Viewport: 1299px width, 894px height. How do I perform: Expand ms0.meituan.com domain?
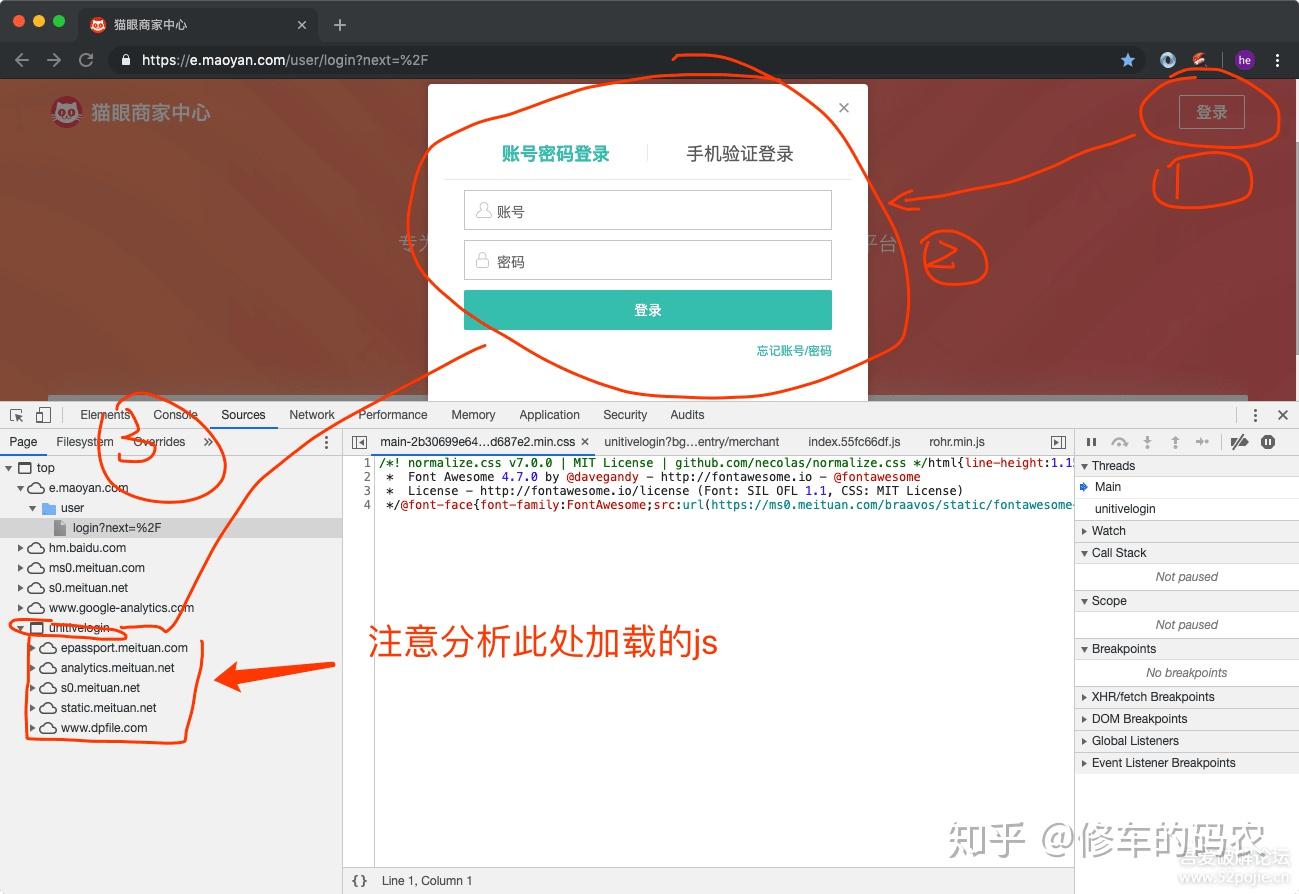tap(21, 568)
